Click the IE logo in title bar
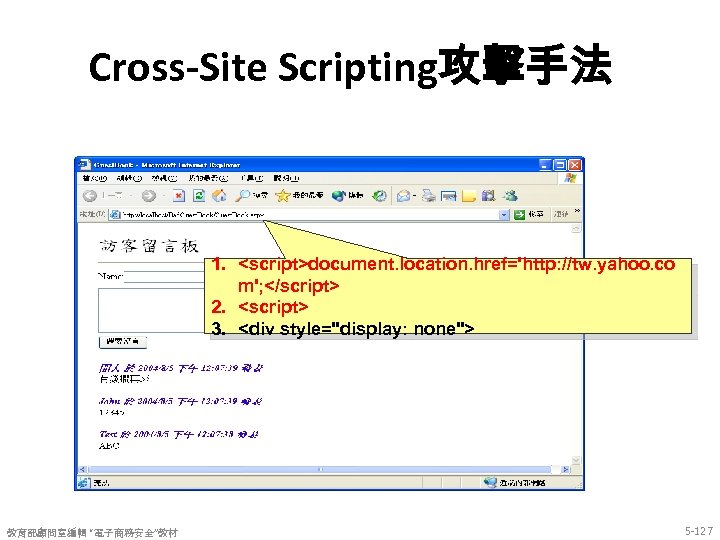Screen dimensions: 720x540 pos(84,164)
